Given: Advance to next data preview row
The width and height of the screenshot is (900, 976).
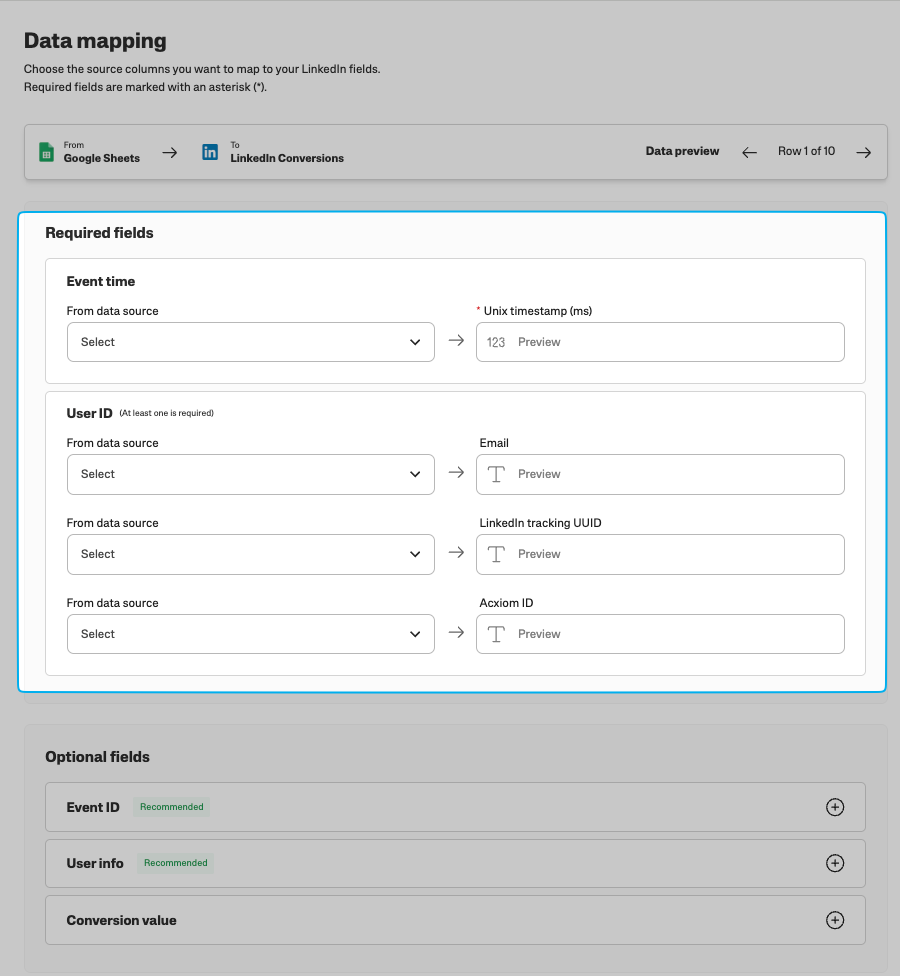Looking at the screenshot, I should pyautogui.click(x=864, y=152).
